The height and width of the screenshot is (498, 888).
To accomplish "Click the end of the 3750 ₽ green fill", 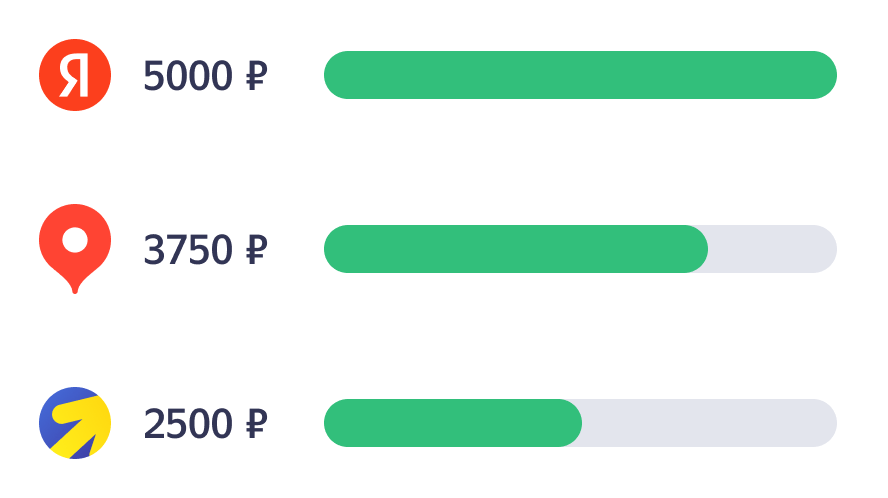I will tap(700, 249).
